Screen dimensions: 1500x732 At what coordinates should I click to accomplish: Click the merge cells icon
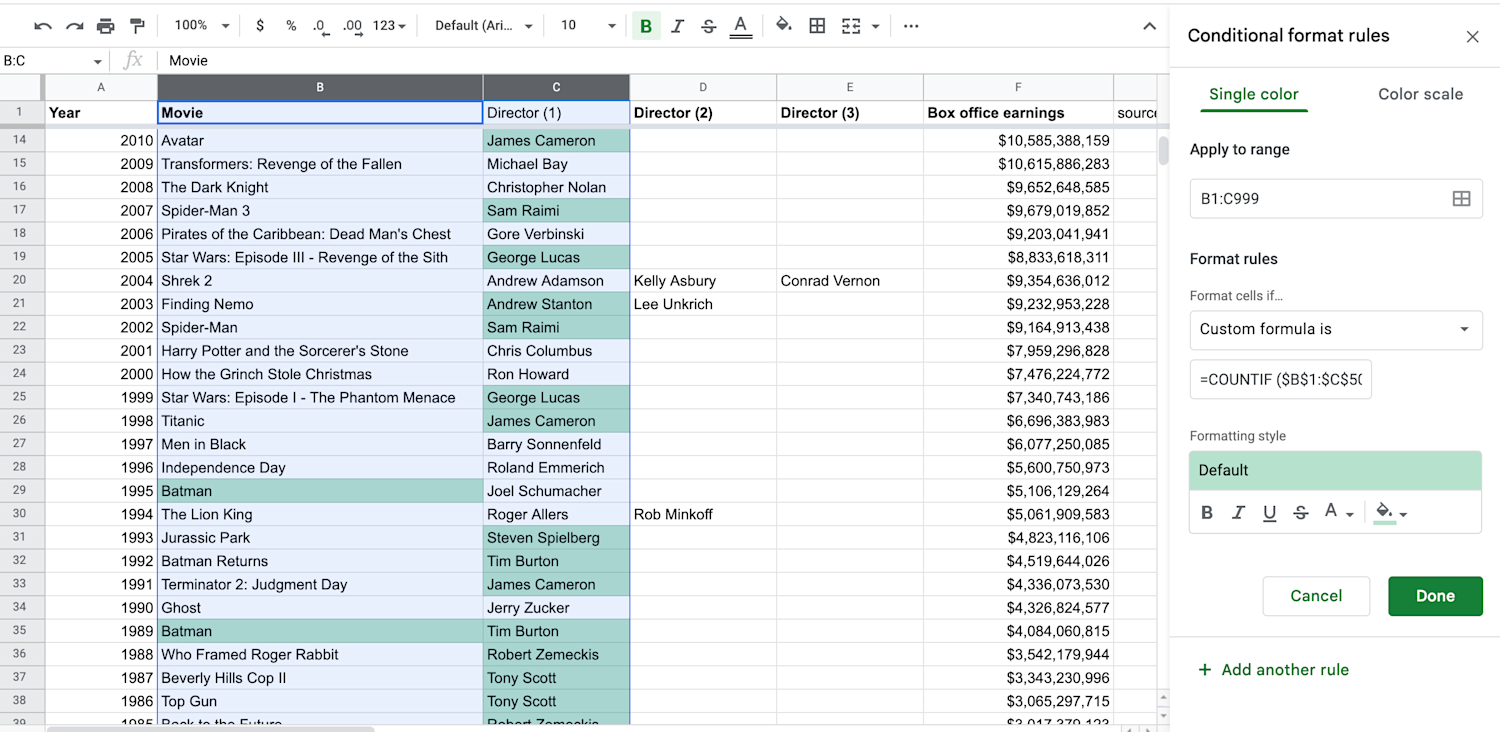click(851, 26)
